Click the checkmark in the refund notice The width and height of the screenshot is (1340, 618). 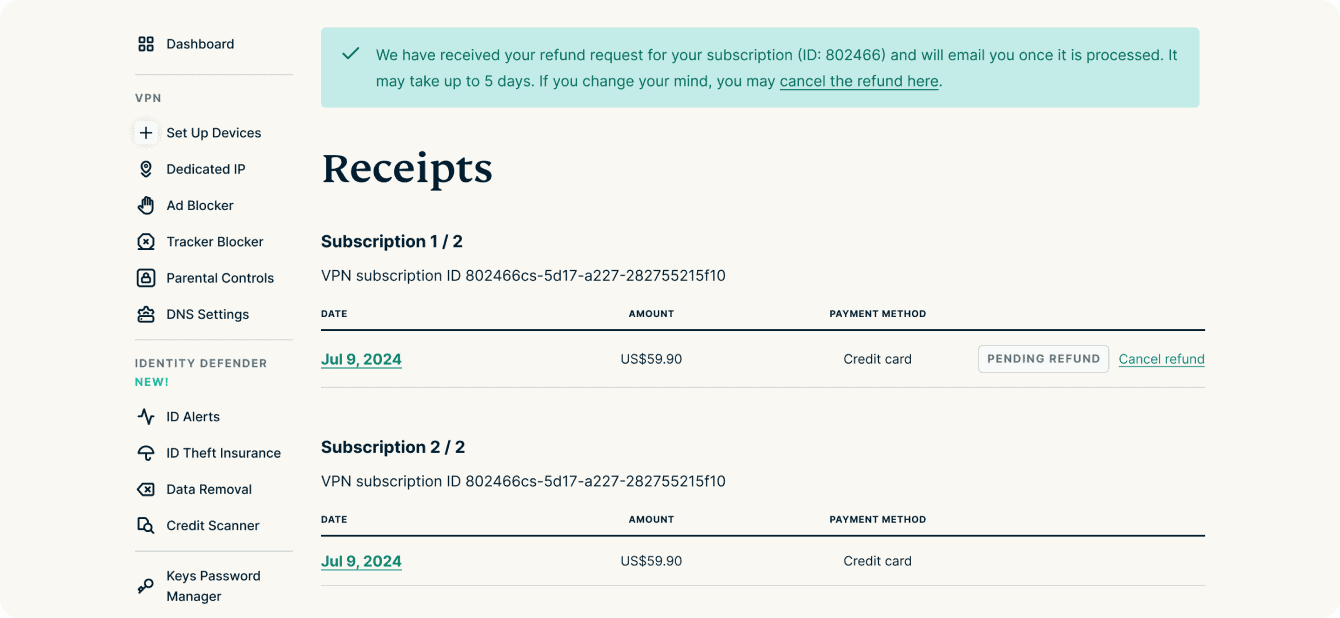(x=350, y=54)
